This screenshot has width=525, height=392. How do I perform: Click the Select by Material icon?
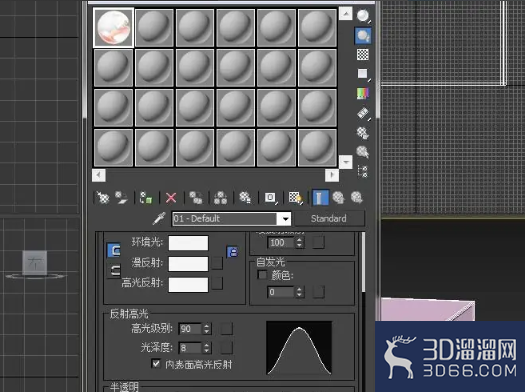[363, 152]
